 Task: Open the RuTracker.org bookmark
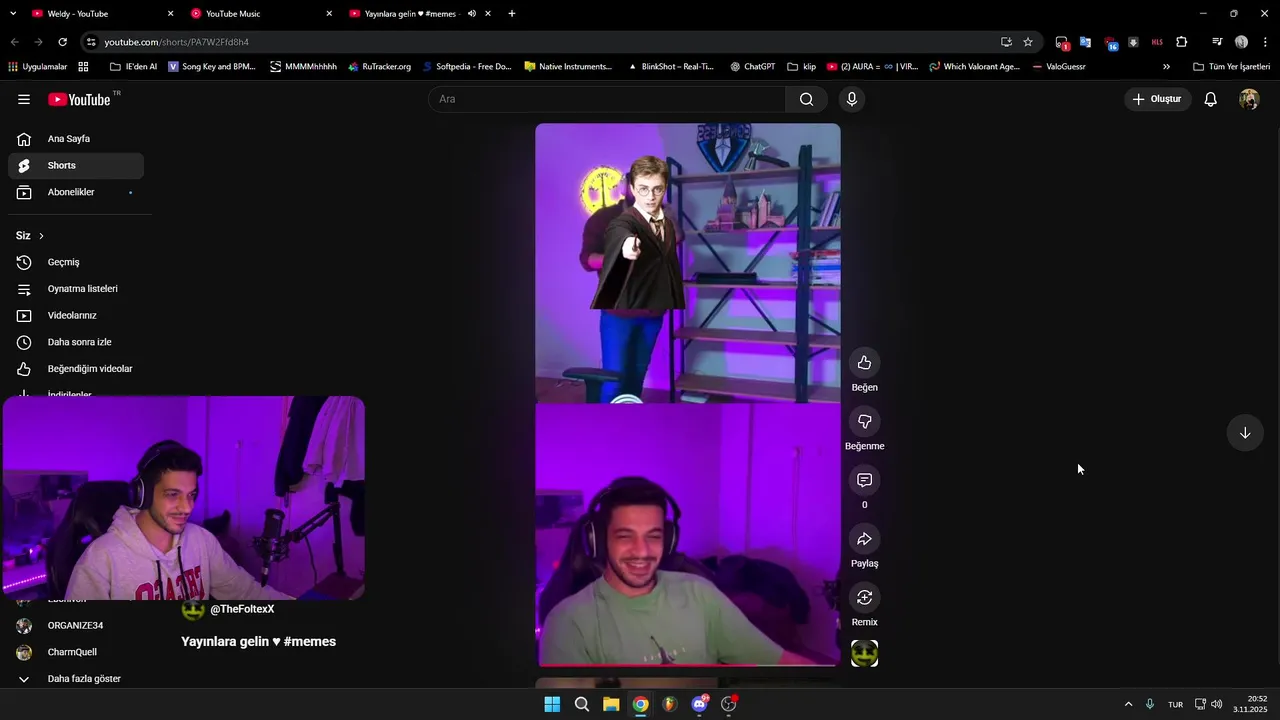pyautogui.click(x=380, y=67)
